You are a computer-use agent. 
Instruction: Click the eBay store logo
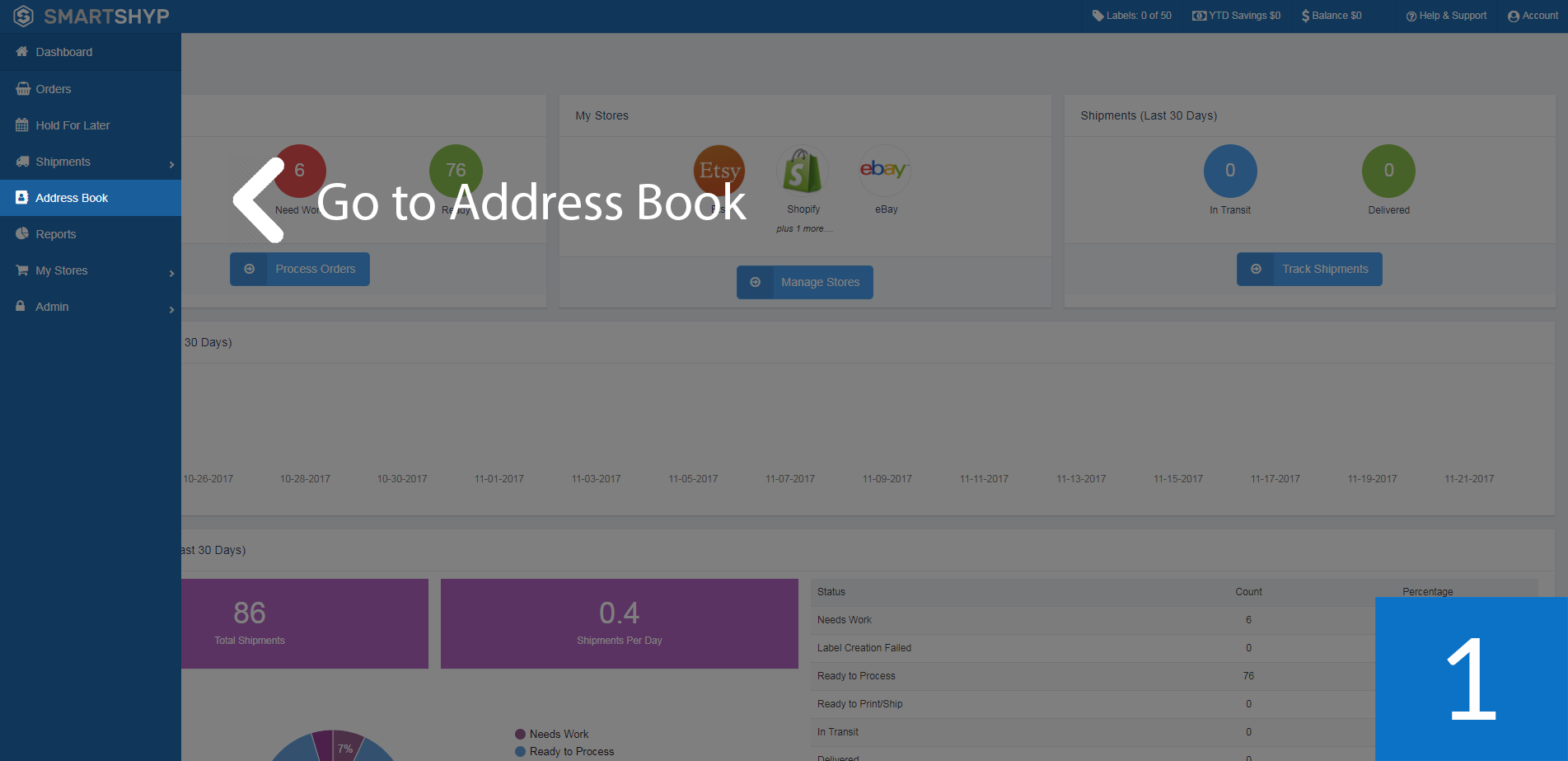[885, 171]
